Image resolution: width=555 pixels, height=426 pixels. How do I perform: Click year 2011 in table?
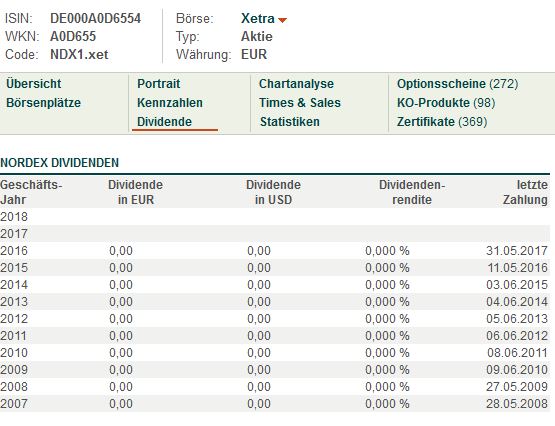coord(14,335)
